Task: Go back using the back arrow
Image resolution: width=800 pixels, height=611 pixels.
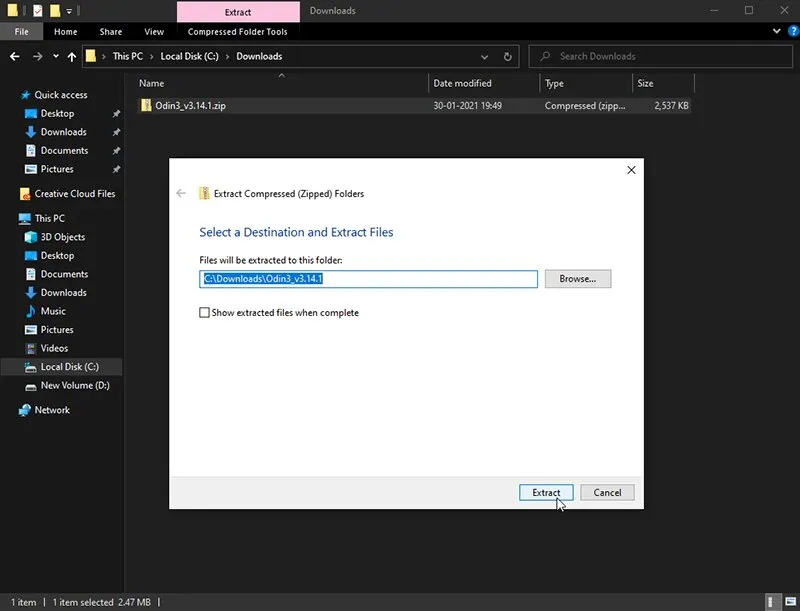Action: (x=13, y=56)
